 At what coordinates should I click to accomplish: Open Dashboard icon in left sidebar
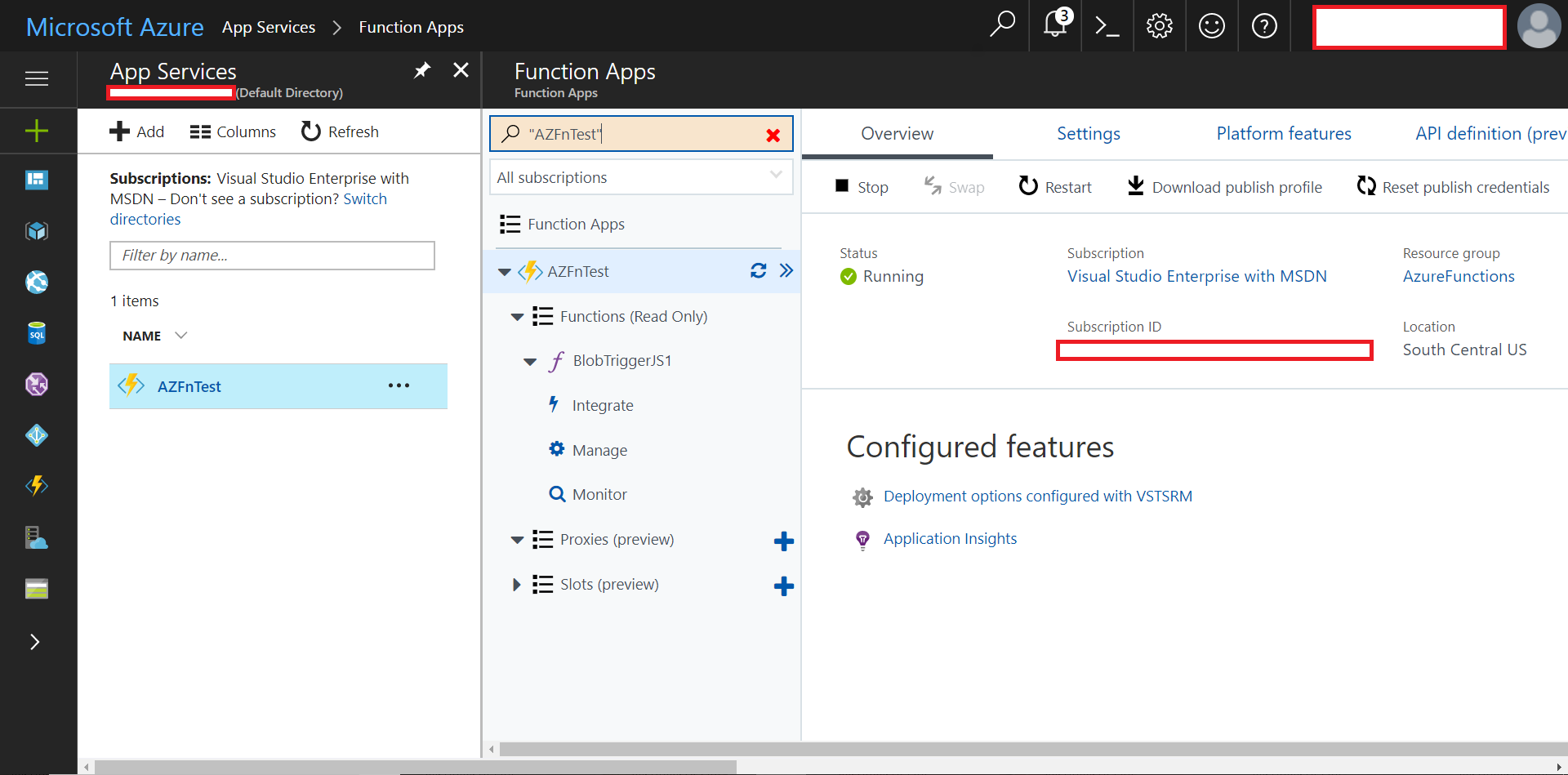[x=37, y=180]
